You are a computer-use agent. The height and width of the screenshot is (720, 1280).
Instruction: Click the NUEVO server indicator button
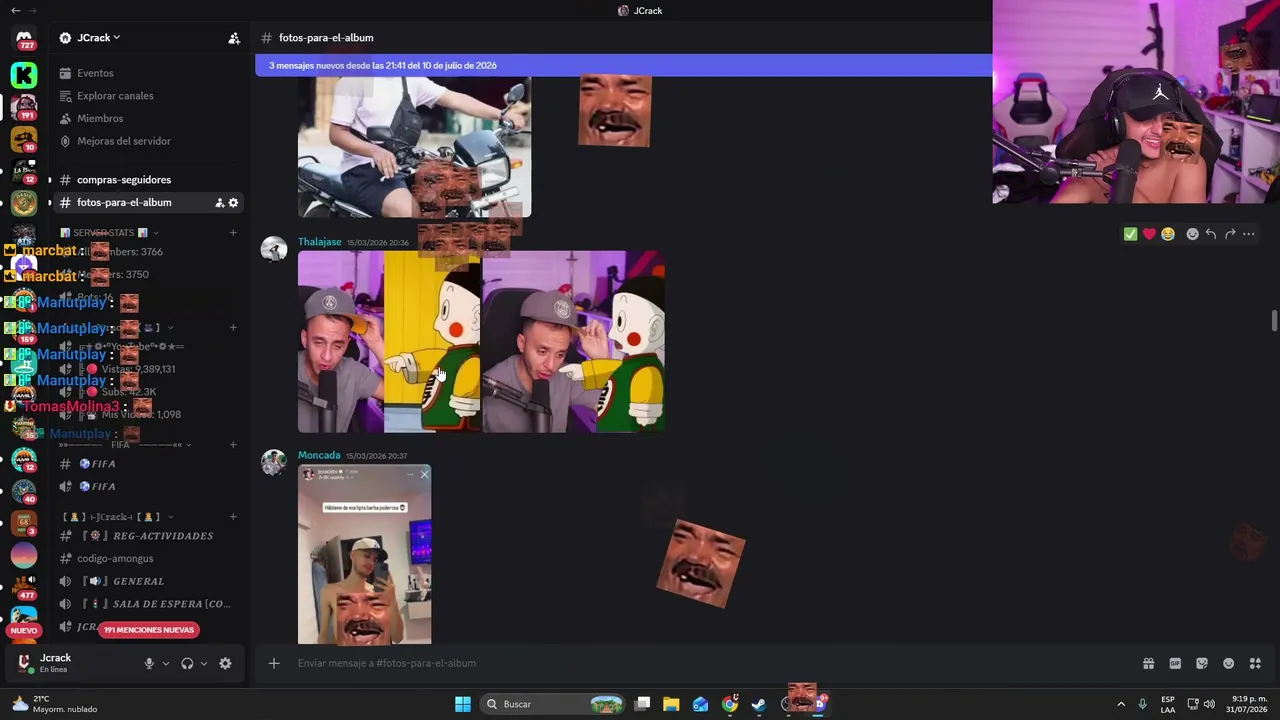click(24, 630)
